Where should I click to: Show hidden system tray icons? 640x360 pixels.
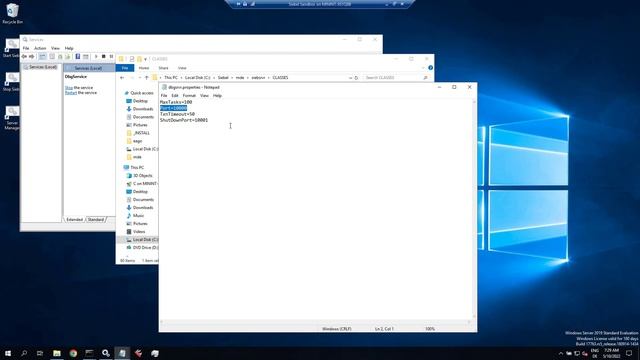click(561, 353)
